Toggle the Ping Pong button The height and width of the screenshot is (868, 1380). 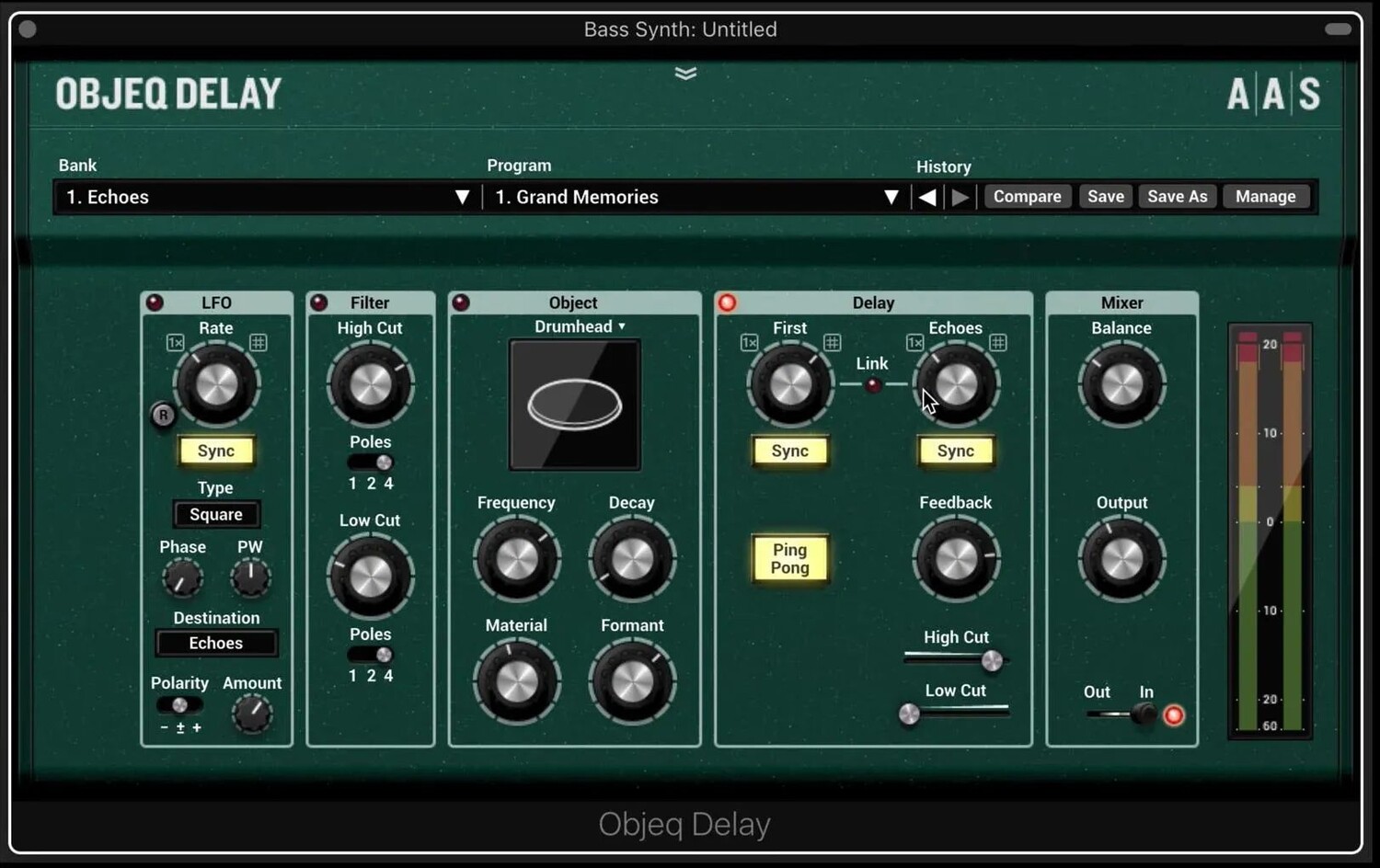pyautogui.click(x=790, y=558)
